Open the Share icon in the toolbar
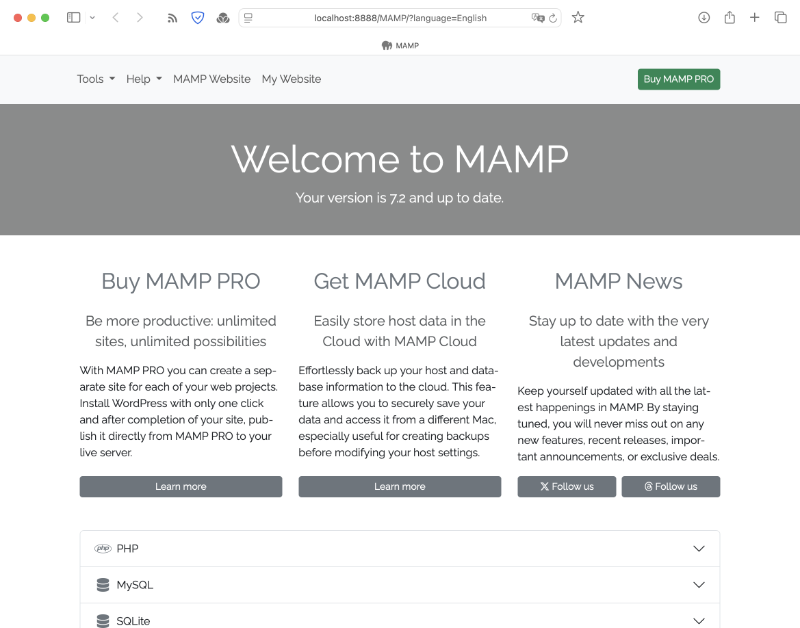The width and height of the screenshot is (800, 628). [730, 18]
